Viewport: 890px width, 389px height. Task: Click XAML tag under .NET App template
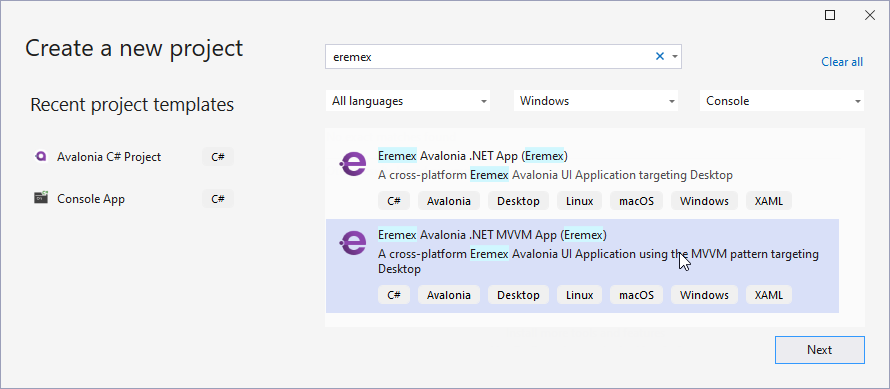769,201
